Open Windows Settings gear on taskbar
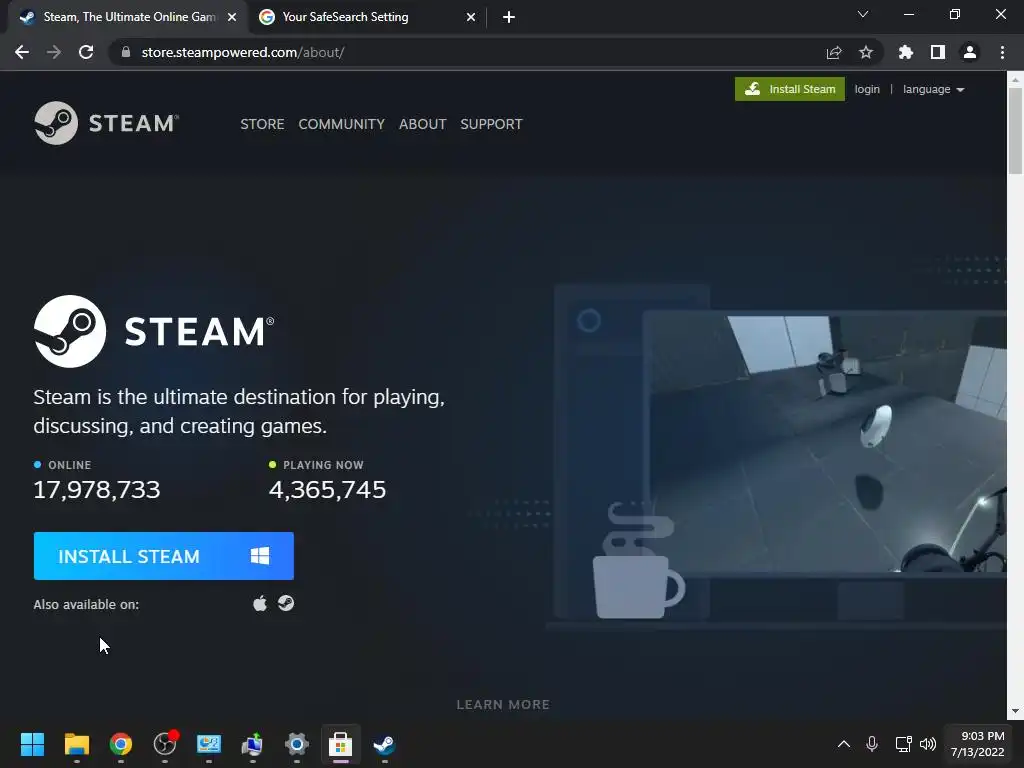1024x768 pixels. point(296,744)
